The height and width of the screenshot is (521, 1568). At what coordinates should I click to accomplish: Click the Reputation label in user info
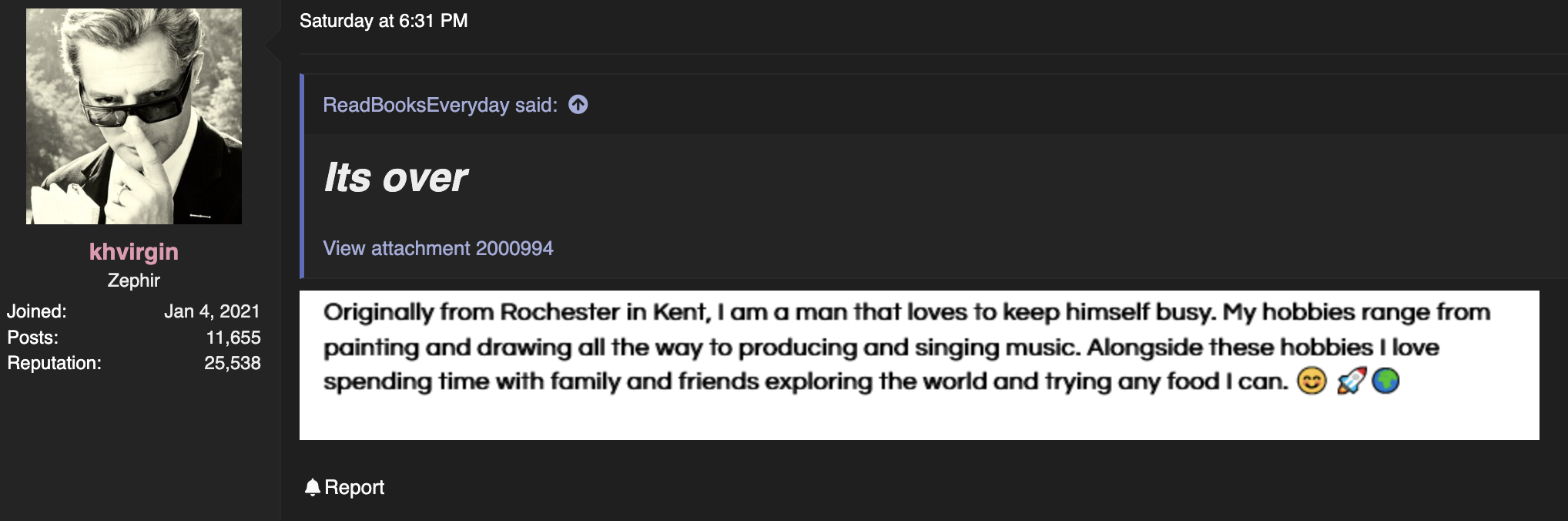point(55,363)
